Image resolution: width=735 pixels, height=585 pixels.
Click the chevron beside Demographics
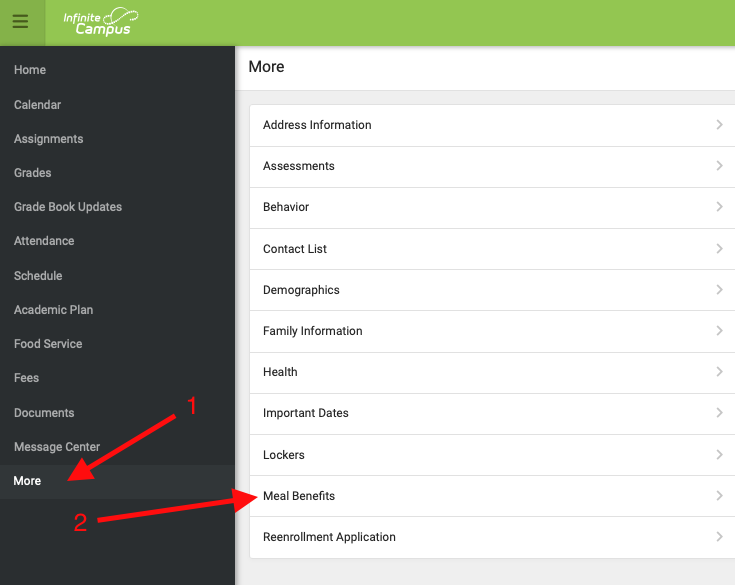(x=719, y=290)
